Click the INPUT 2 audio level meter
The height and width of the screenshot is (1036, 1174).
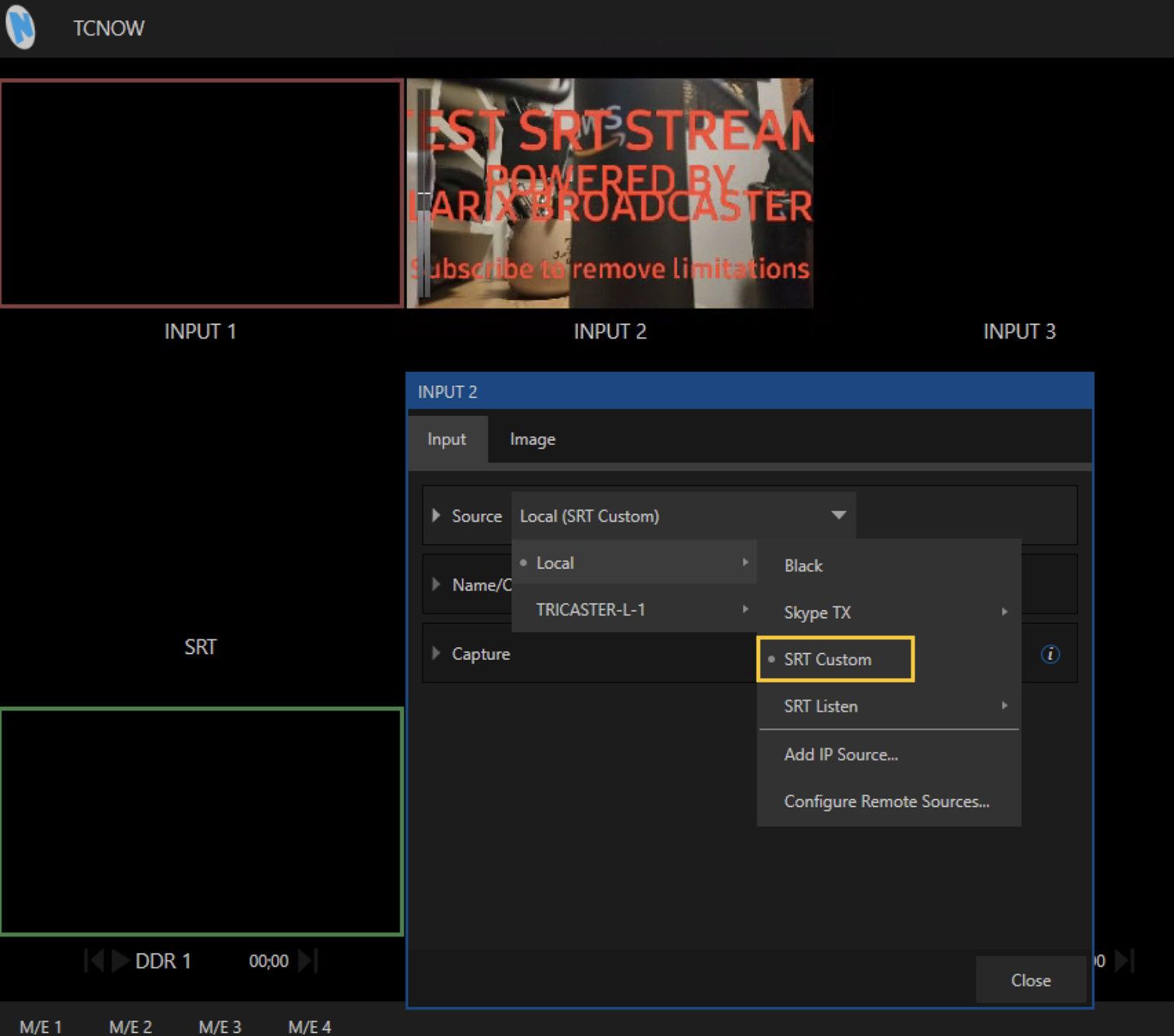coord(423,193)
